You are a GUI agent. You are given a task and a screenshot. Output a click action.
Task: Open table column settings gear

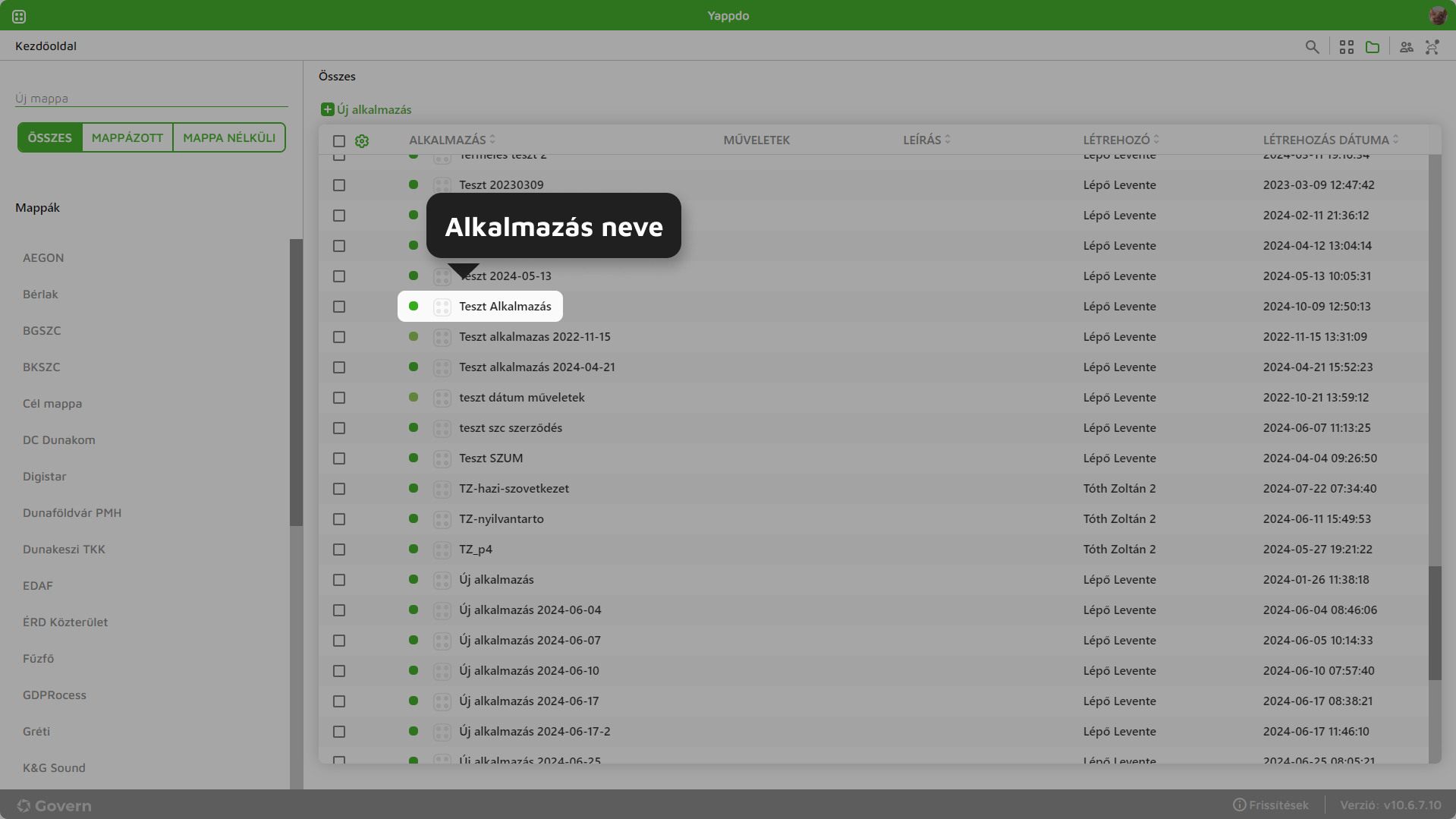(362, 141)
